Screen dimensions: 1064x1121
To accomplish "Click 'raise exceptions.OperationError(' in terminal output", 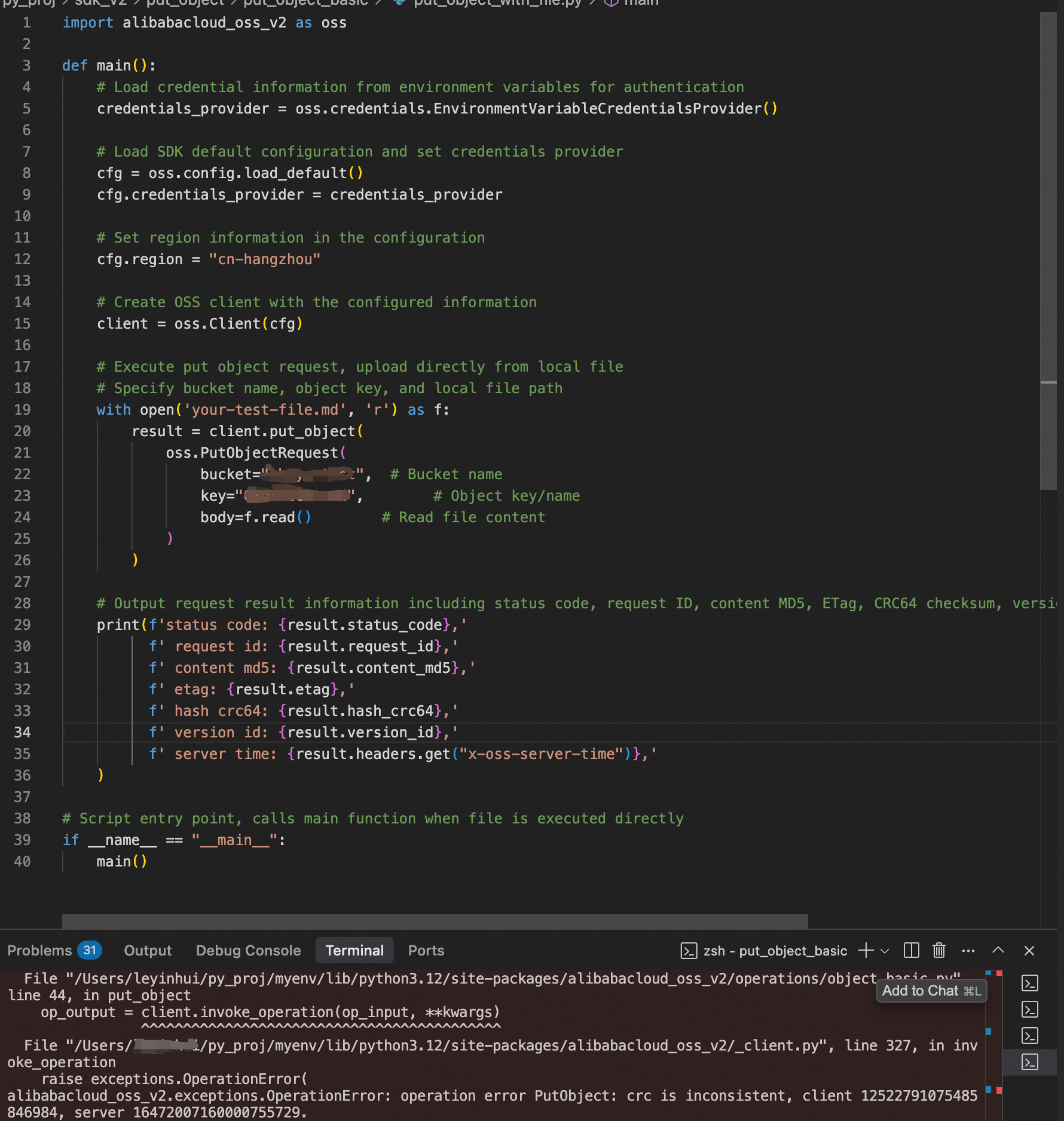I will pos(175,1079).
